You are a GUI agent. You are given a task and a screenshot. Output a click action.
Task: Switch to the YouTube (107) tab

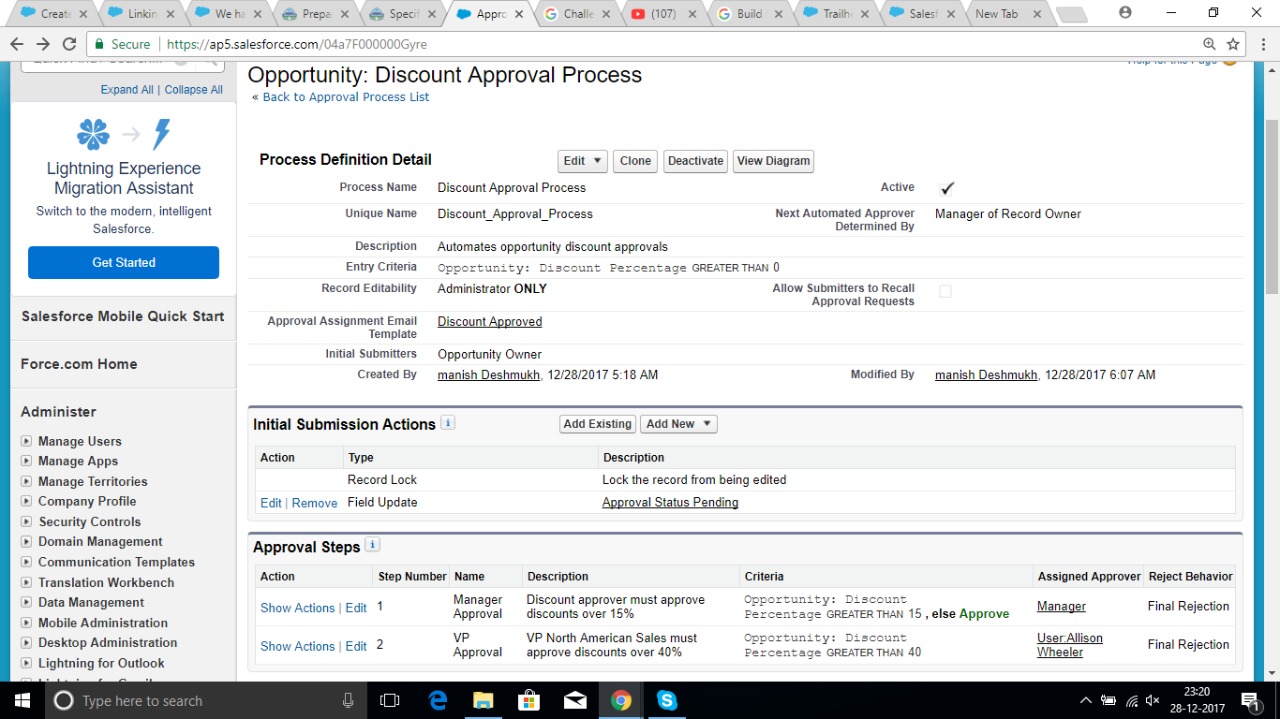(663, 14)
